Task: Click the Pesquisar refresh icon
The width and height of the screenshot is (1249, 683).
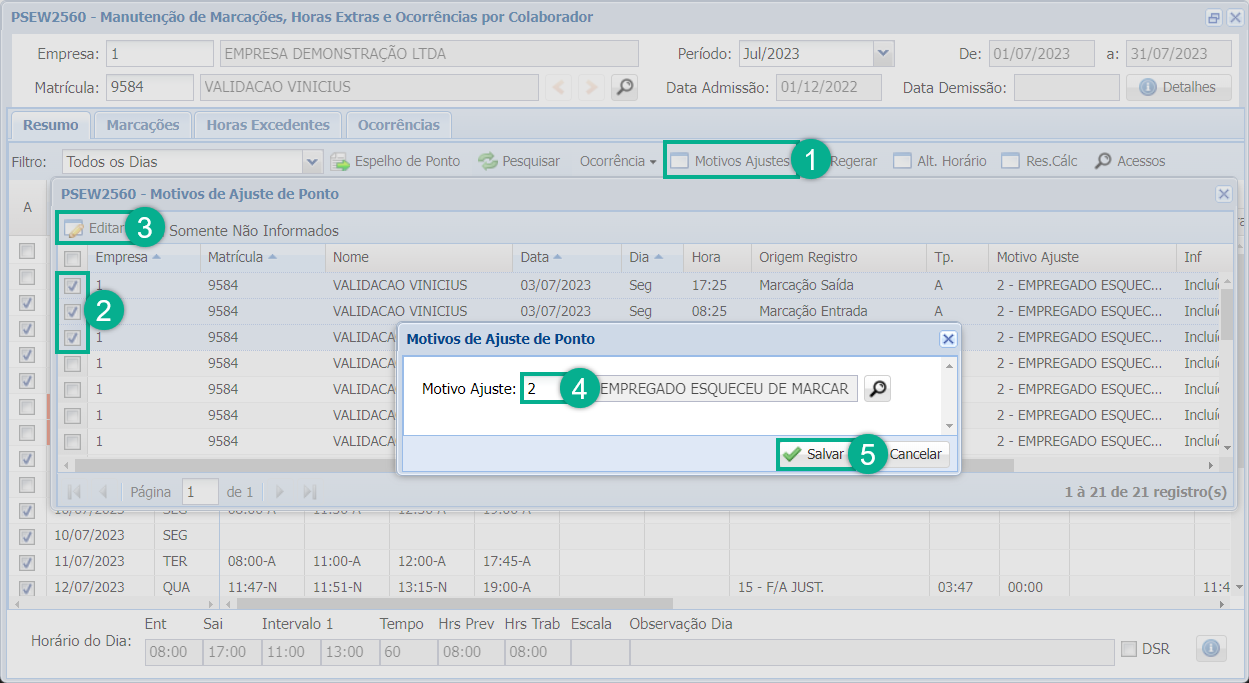Action: (x=487, y=161)
